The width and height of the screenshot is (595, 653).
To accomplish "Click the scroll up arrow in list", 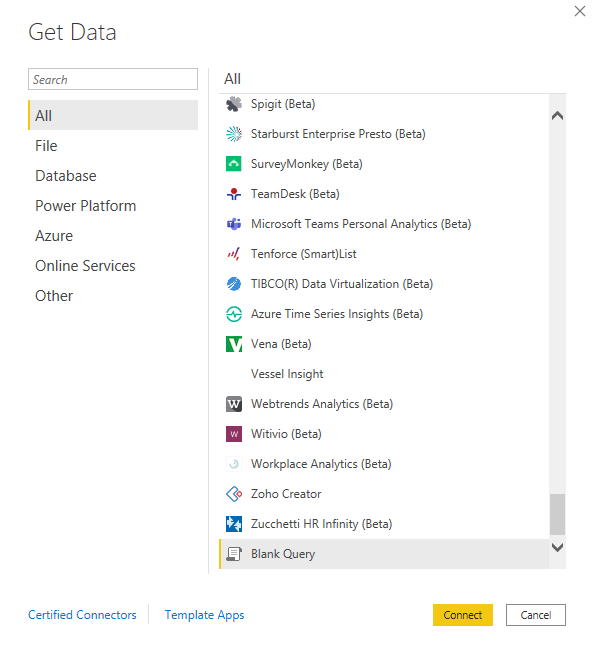I will coord(557,116).
